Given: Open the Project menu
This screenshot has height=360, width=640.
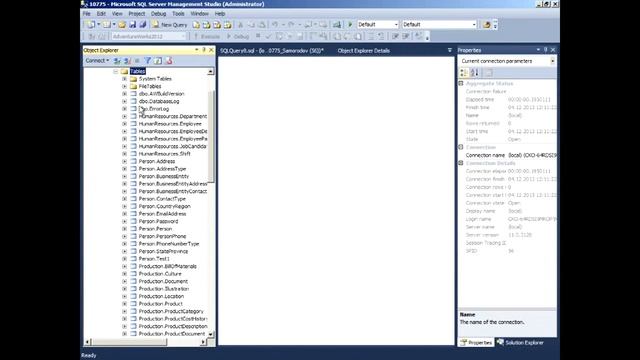Looking at the screenshot, I should 137,13.
